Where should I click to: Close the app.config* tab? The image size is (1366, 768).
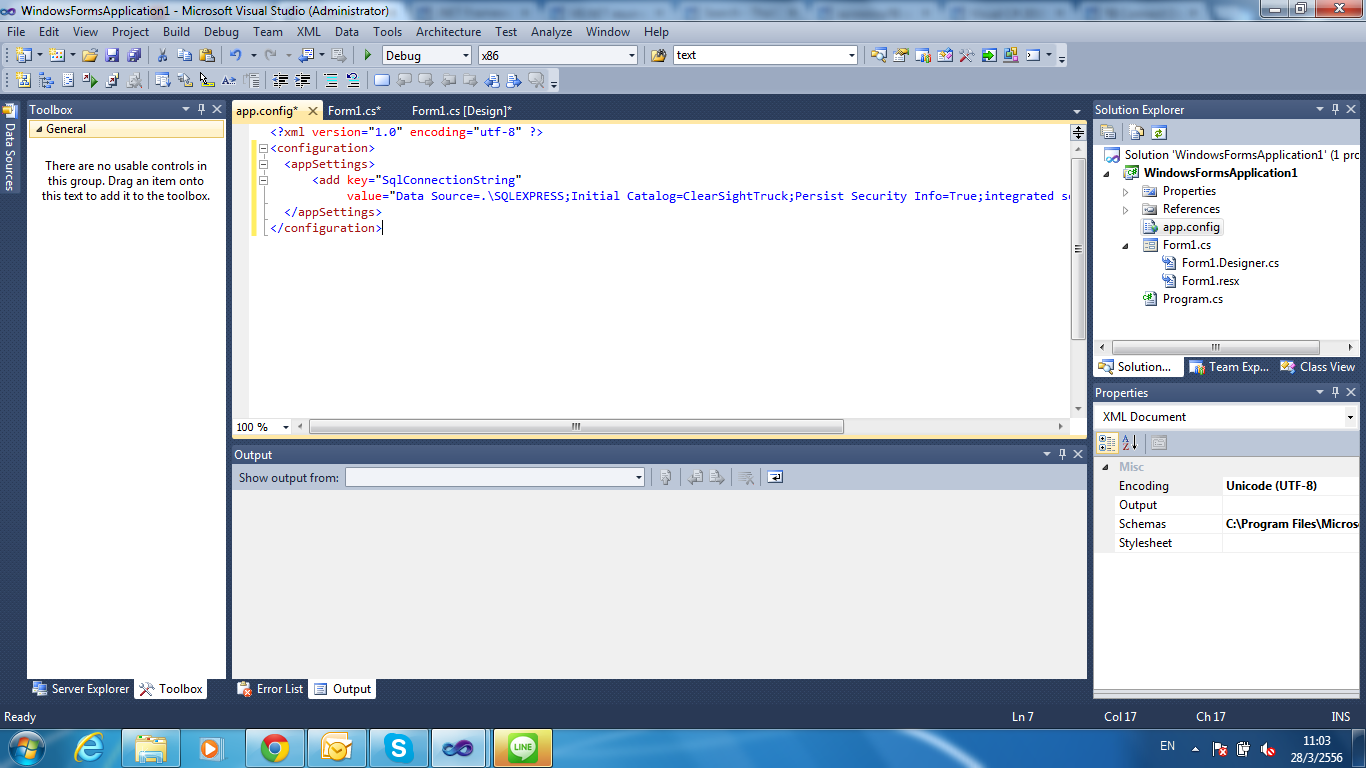(x=312, y=111)
